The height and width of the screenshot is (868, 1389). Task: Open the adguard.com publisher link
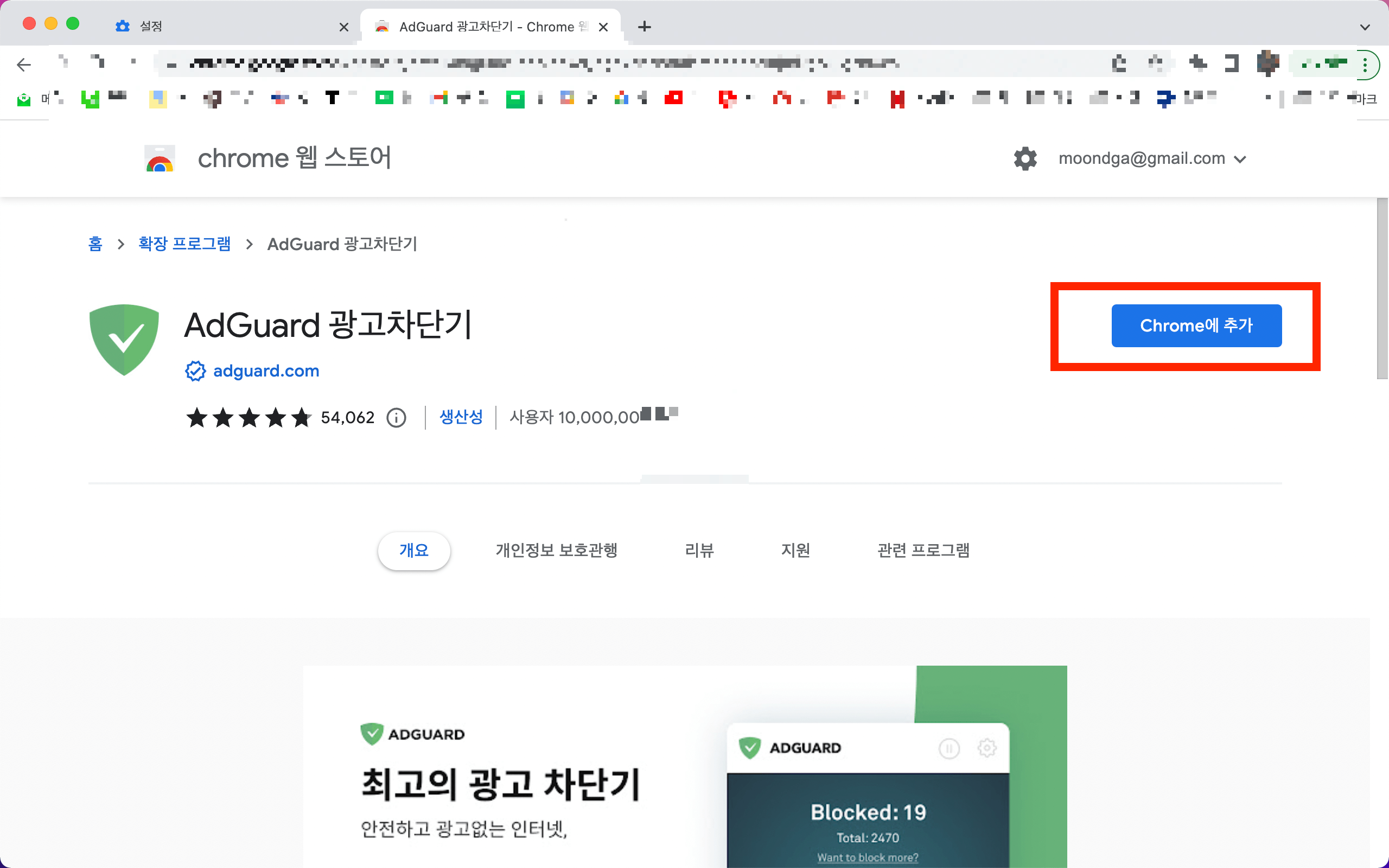(x=266, y=371)
